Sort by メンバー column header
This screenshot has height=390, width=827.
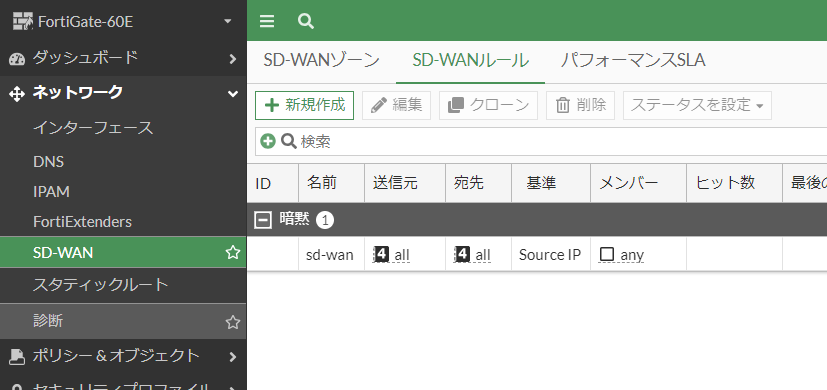(638, 183)
